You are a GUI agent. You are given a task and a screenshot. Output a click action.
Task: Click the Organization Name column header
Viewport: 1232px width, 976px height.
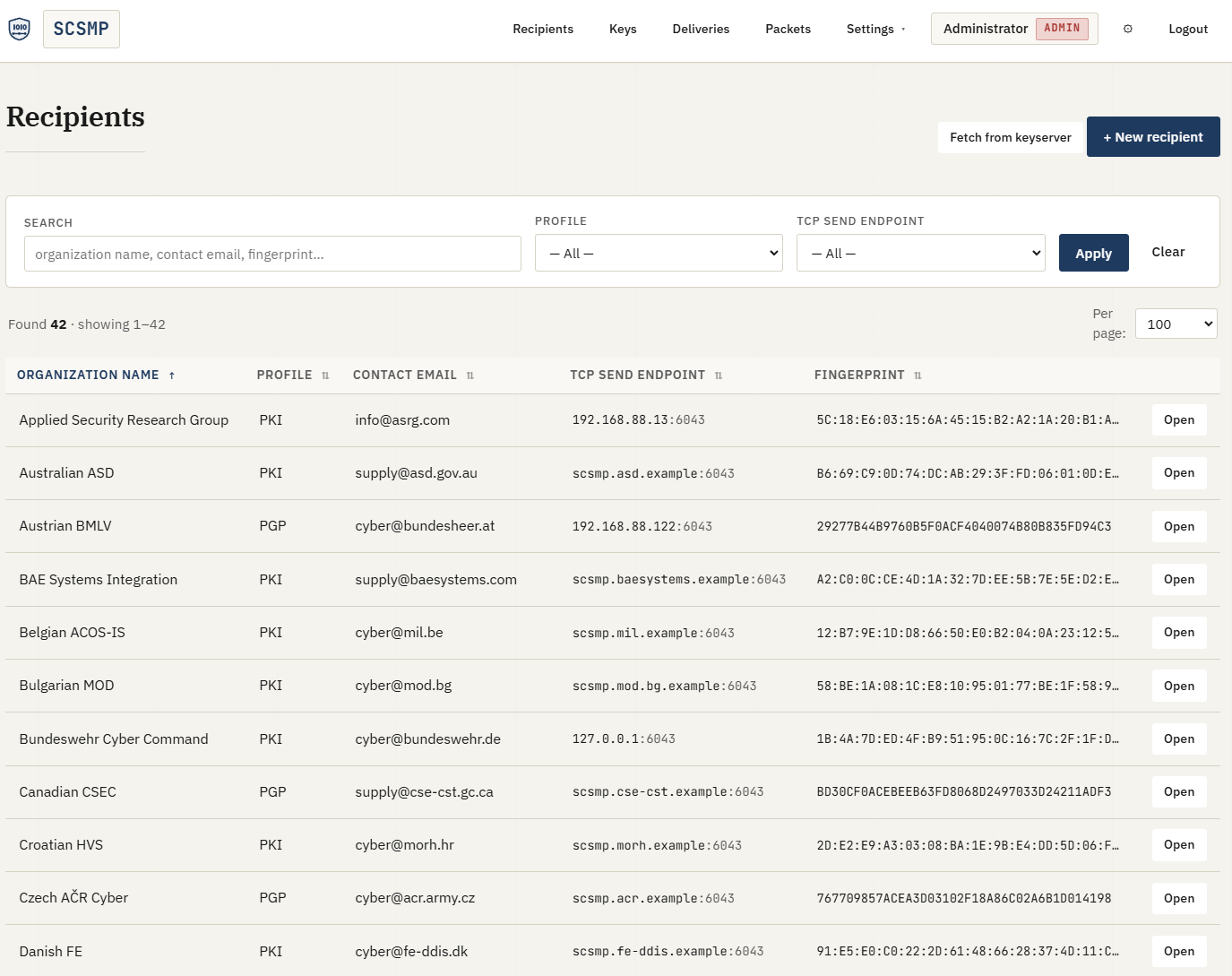coord(88,375)
